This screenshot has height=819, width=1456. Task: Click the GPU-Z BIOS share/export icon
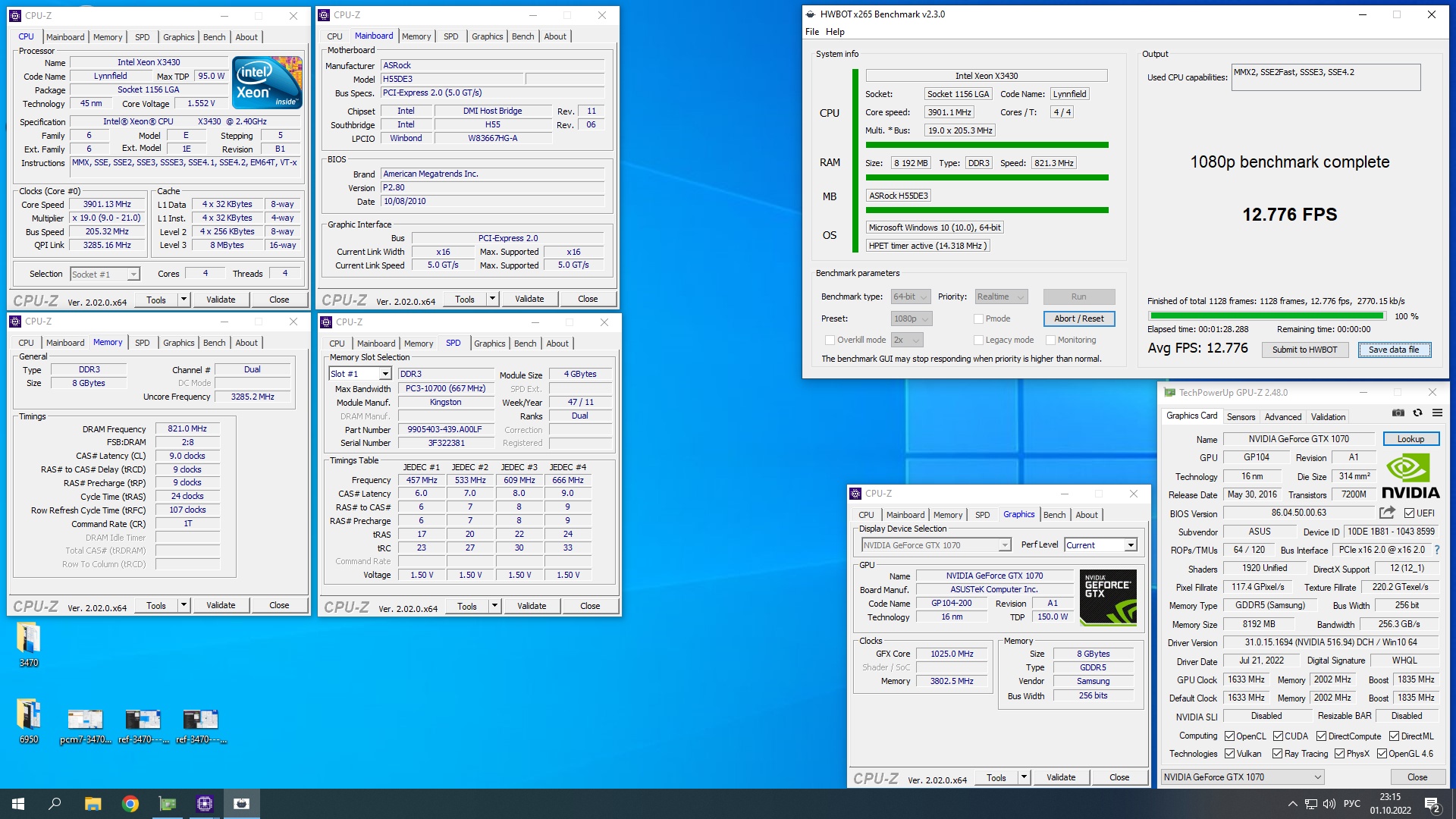tap(1387, 513)
